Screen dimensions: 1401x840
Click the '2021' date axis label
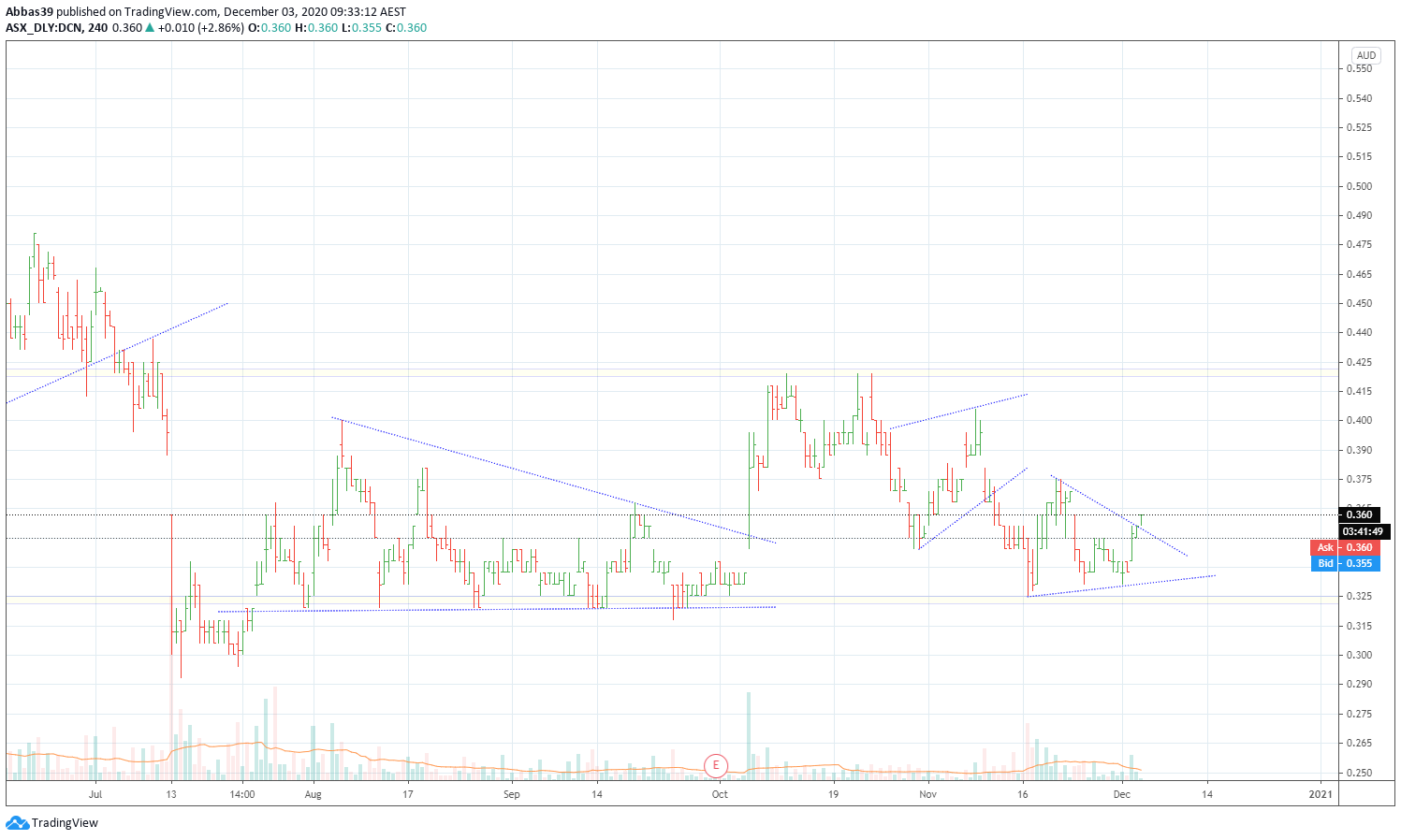click(x=1321, y=794)
